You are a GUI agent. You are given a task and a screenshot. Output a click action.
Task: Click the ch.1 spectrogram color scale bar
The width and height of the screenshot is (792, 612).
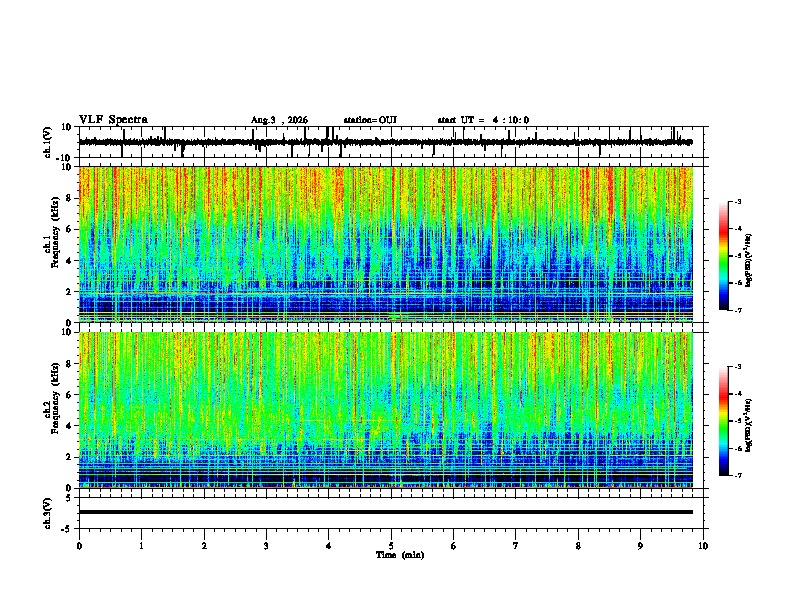pyautogui.click(x=724, y=256)
